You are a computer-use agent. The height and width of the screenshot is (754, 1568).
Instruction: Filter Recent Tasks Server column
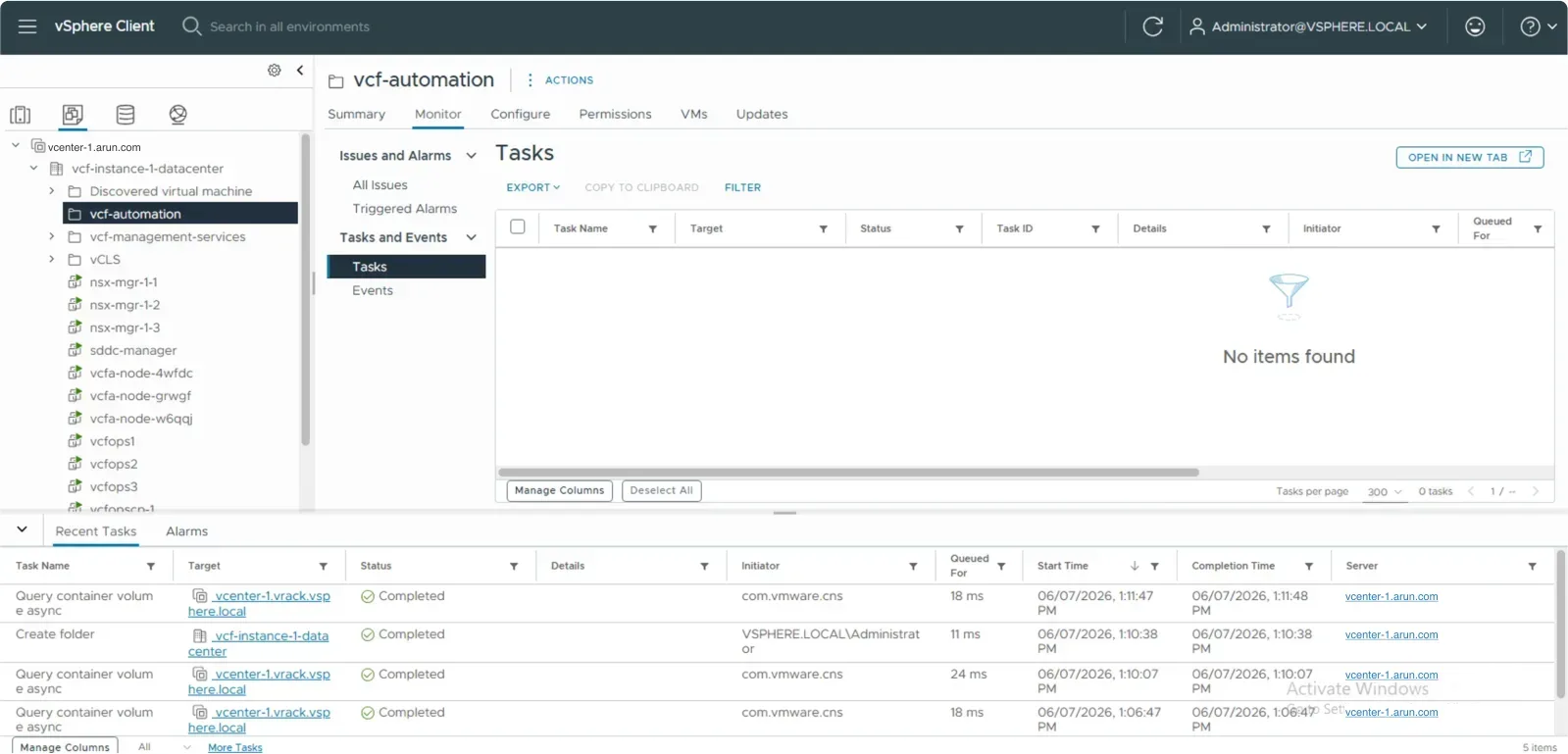pyautogui.click(x=1532, y=566)
